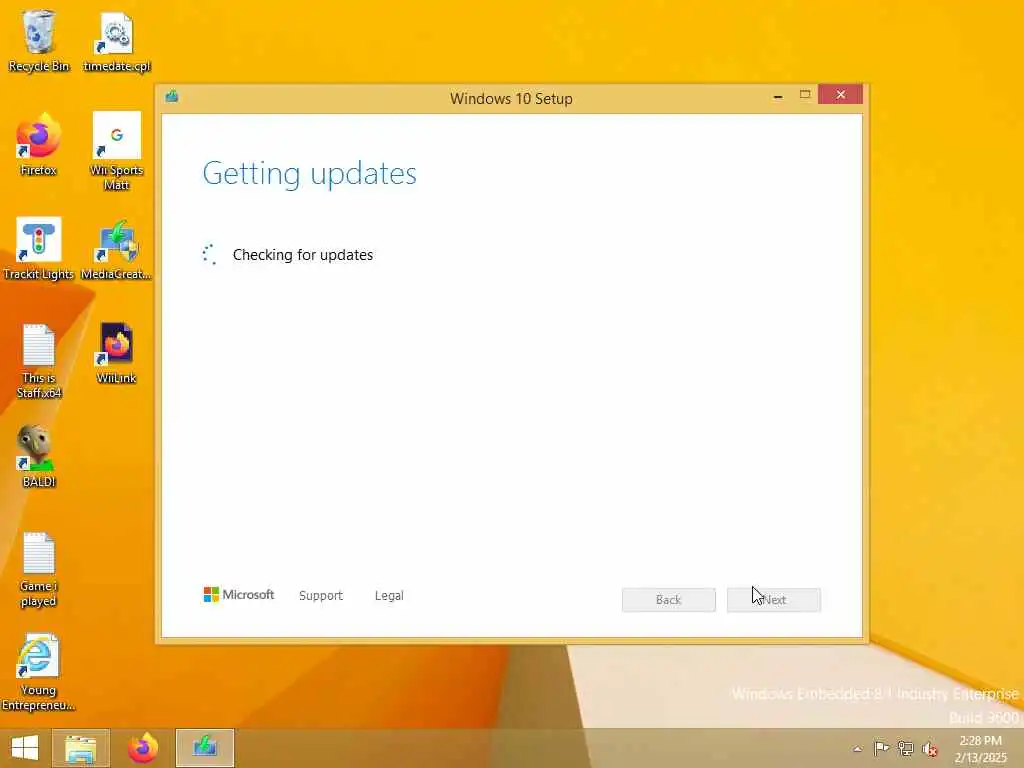Click the Windows 10 Setup title bar icon

tap(172, 97)
